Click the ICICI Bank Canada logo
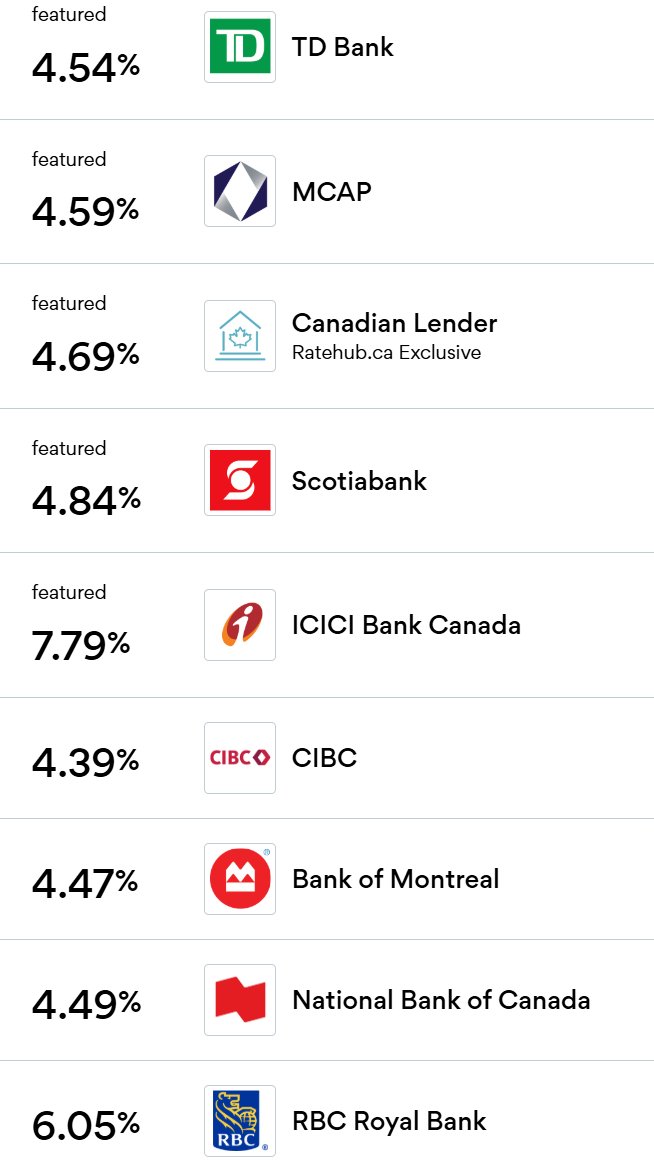Image resolution: width=654 pixels, height=1161 pixels. click(x=240, y=625)
